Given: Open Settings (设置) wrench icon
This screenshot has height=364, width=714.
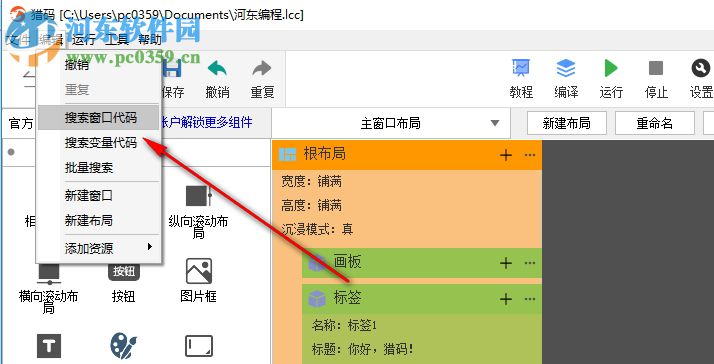Looking at the screenshot, I should [701, 68].
